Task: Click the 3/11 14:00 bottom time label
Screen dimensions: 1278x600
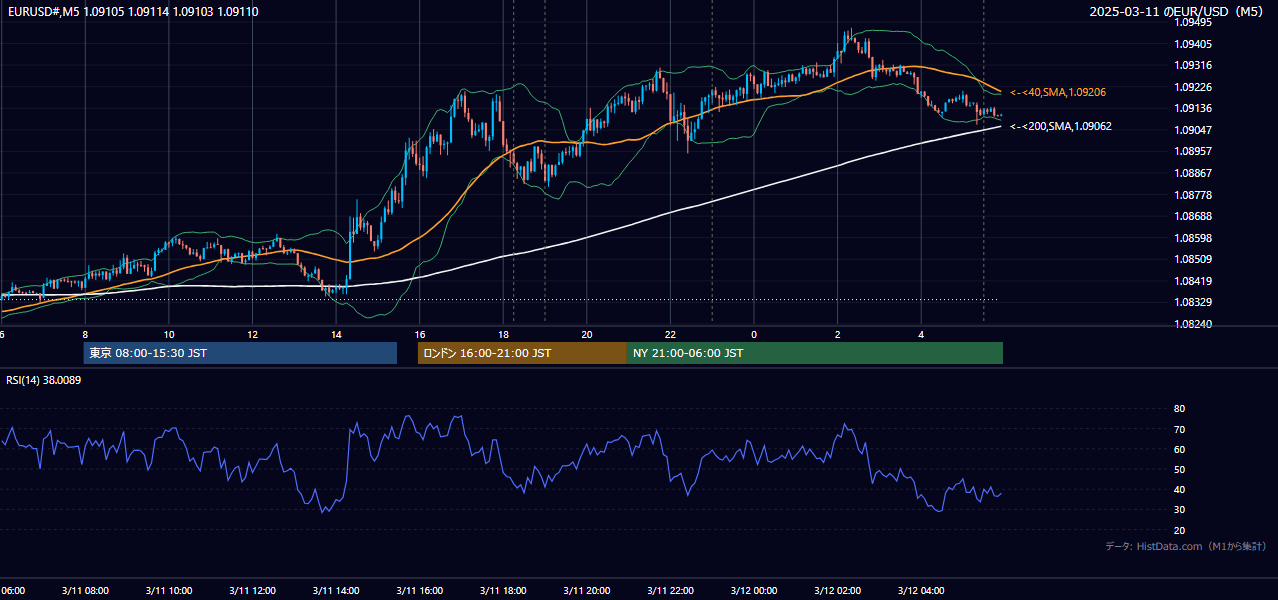Action: point(335,591)
